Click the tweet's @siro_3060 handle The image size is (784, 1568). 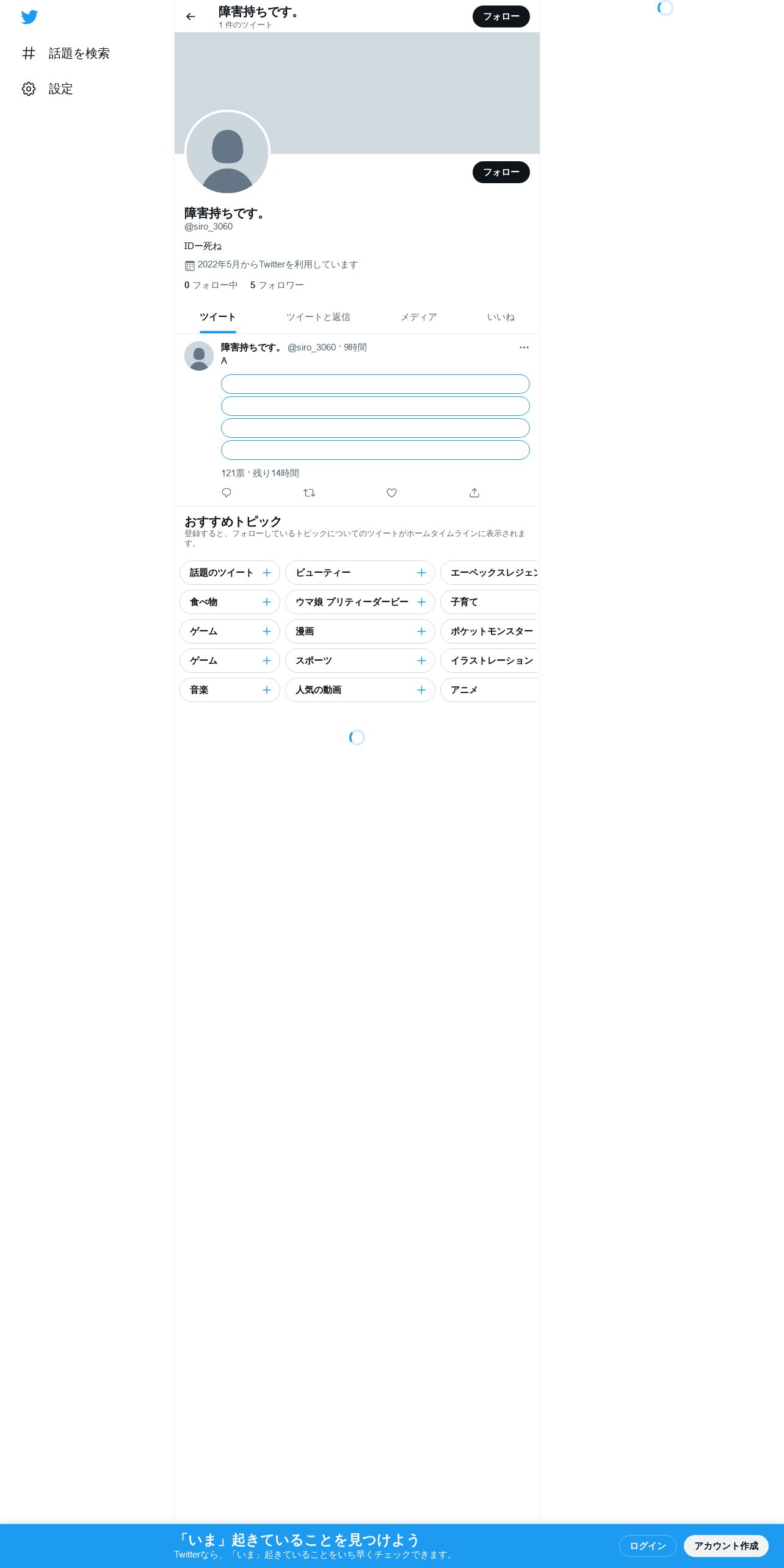[311, 347]
